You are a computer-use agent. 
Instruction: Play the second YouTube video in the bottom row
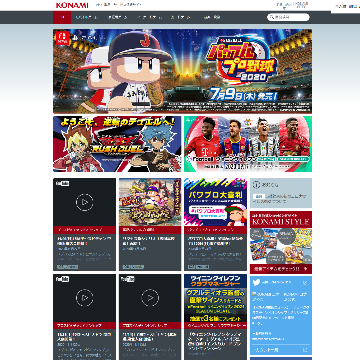point(150,298)
